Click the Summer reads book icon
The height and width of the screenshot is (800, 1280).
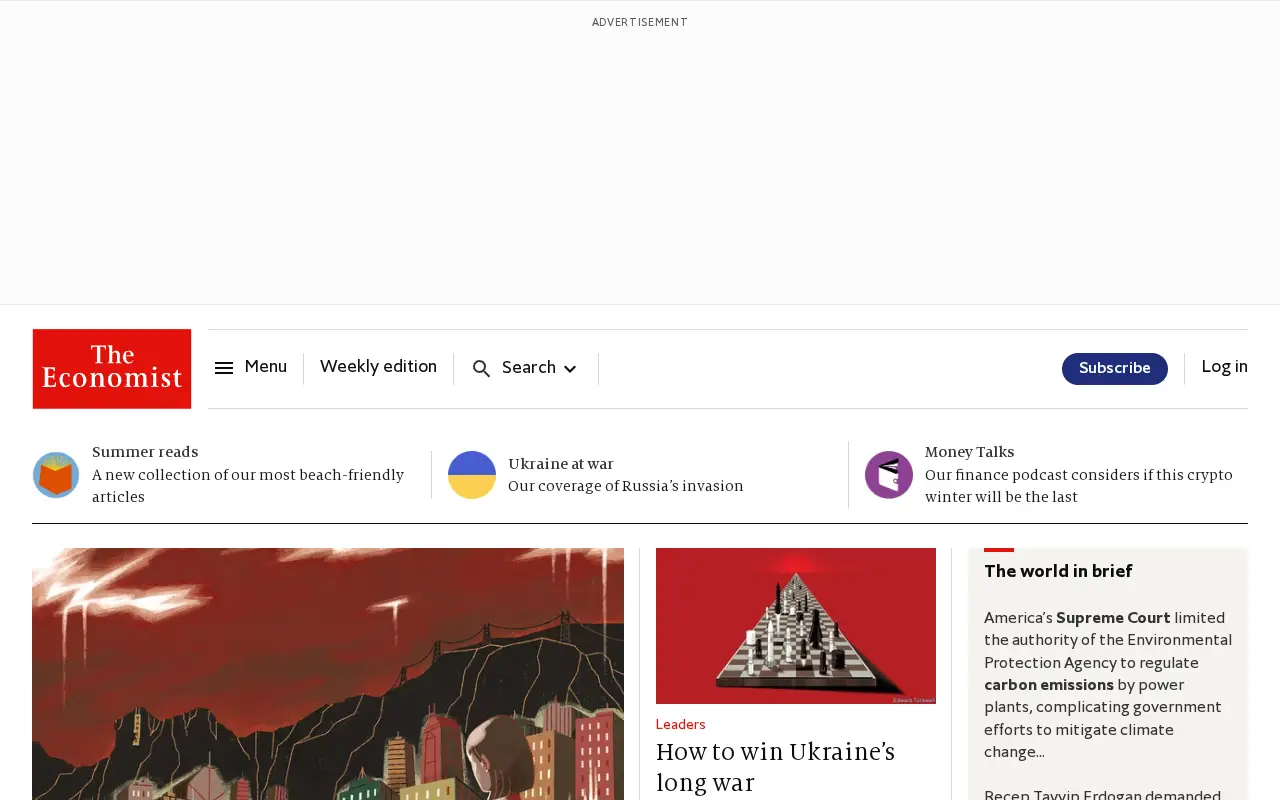click(x=56, y=475)
